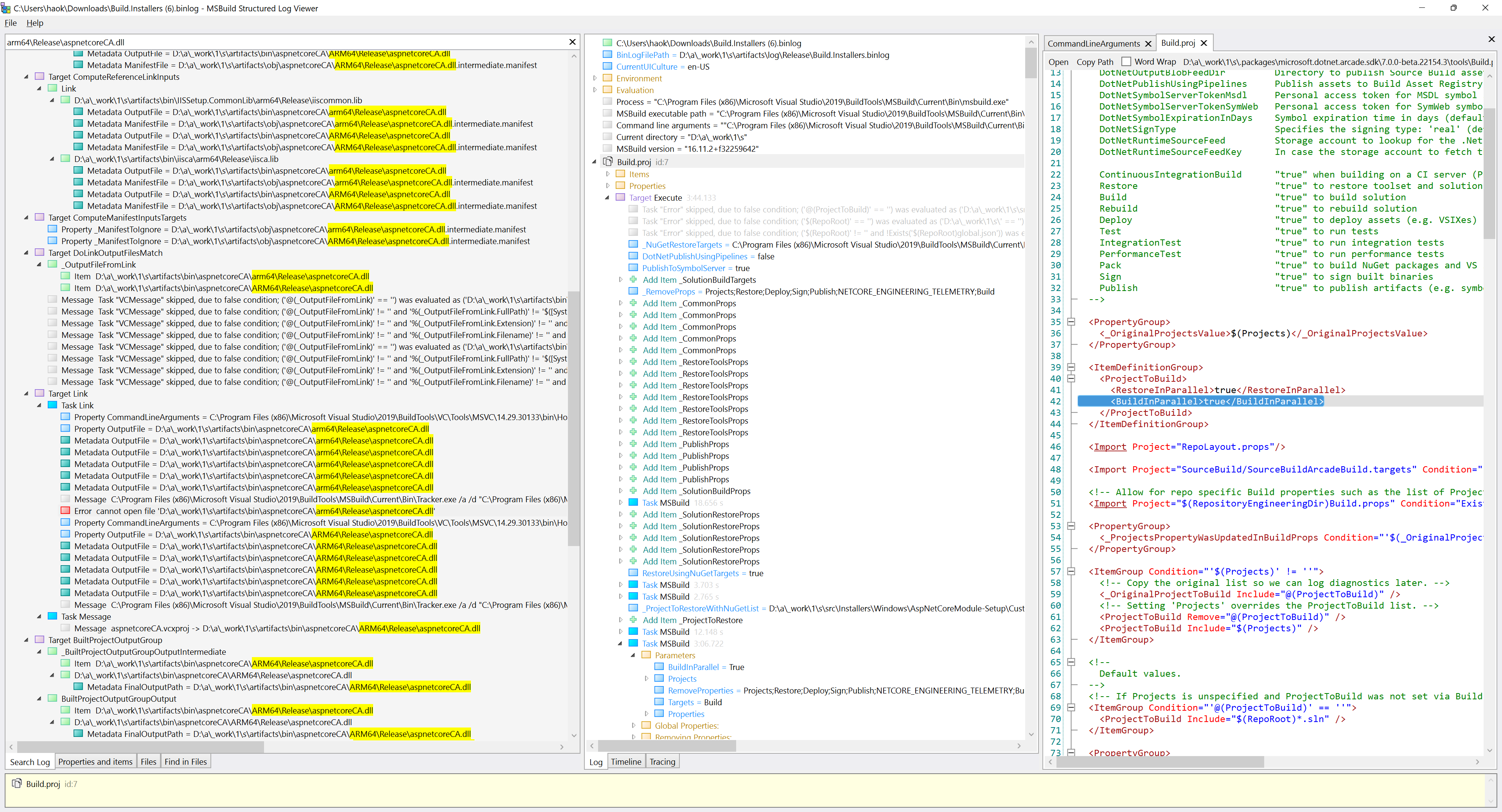Click the folder icon next to Target Execute
1502x812 pixels.
(620, 197)
